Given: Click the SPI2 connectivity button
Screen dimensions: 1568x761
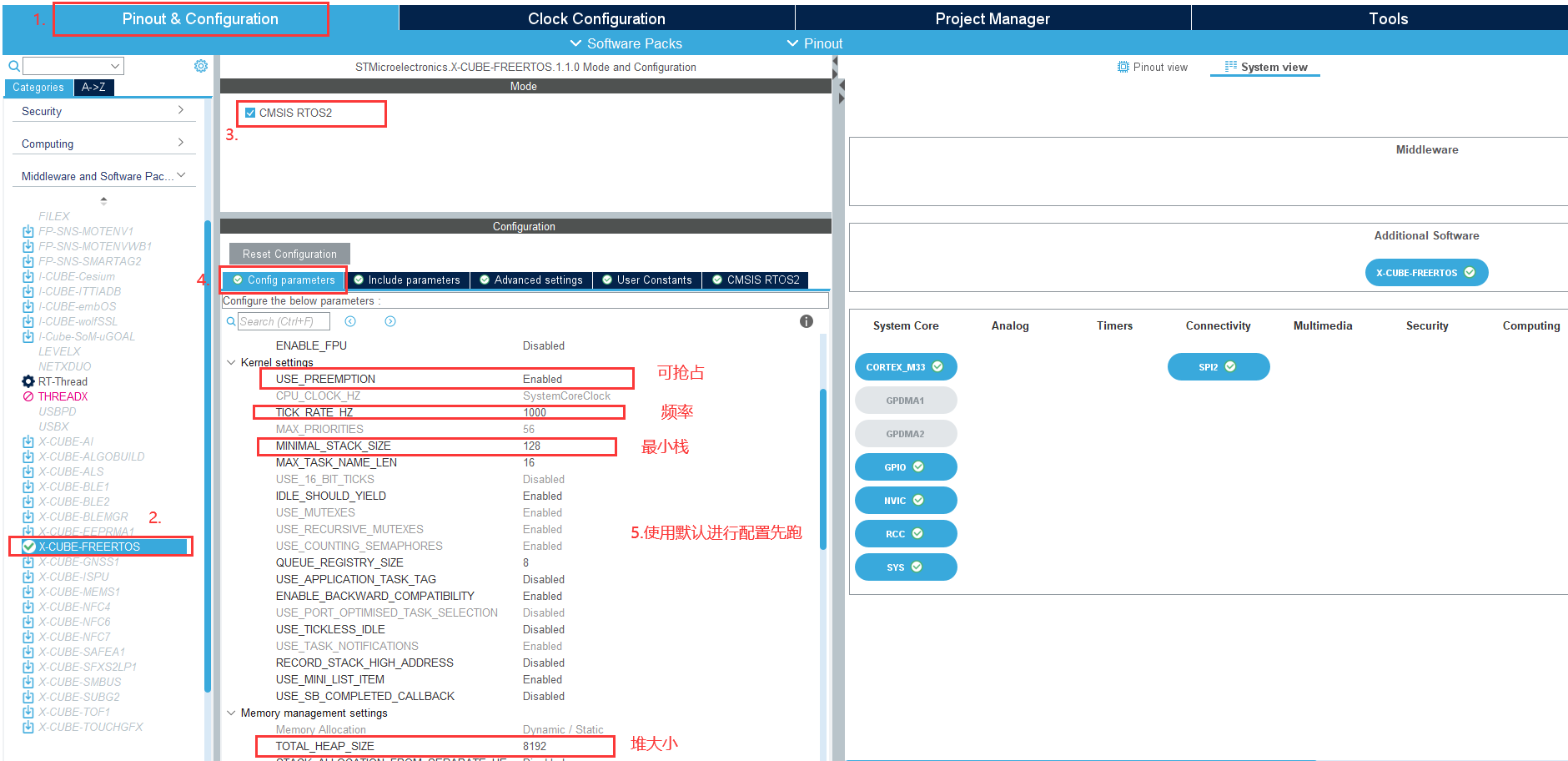Looking at the screenshot, I should [1219, 366].
